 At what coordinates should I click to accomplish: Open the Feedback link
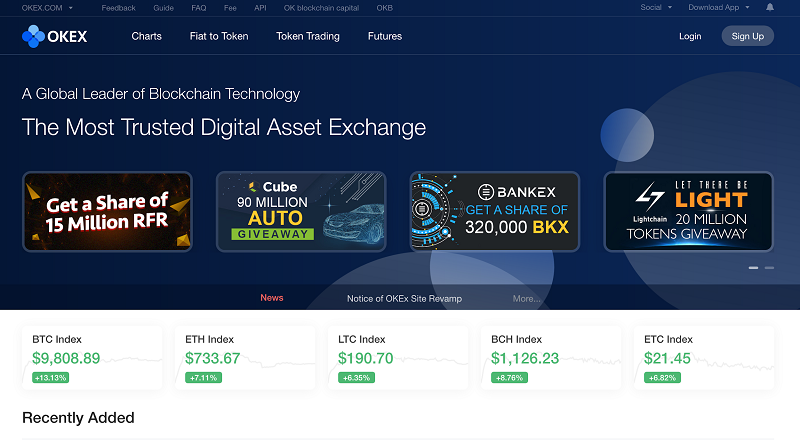coord(118,8)
